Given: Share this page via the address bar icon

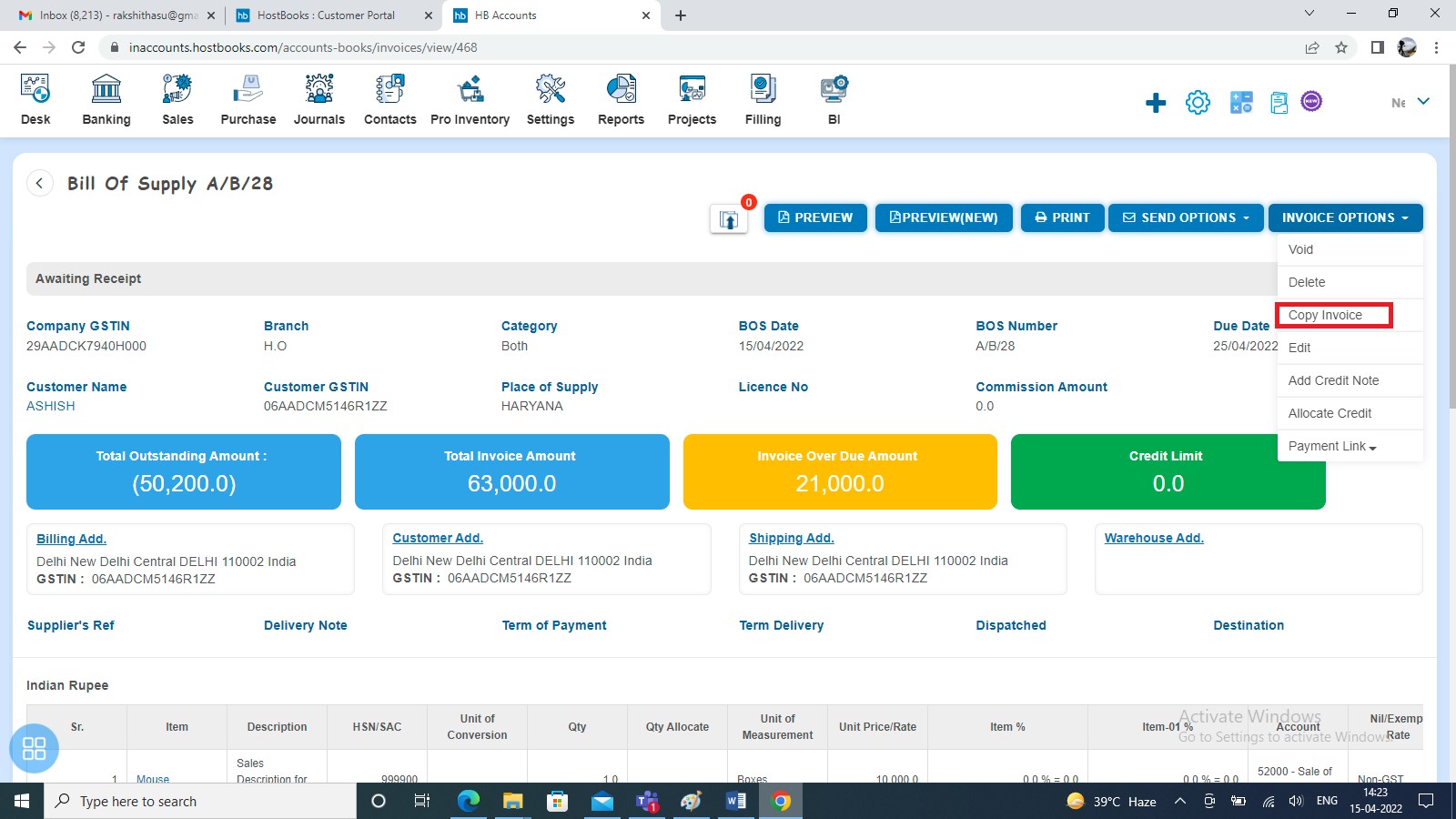Looking at the screenshot, I should point(1312,47).
